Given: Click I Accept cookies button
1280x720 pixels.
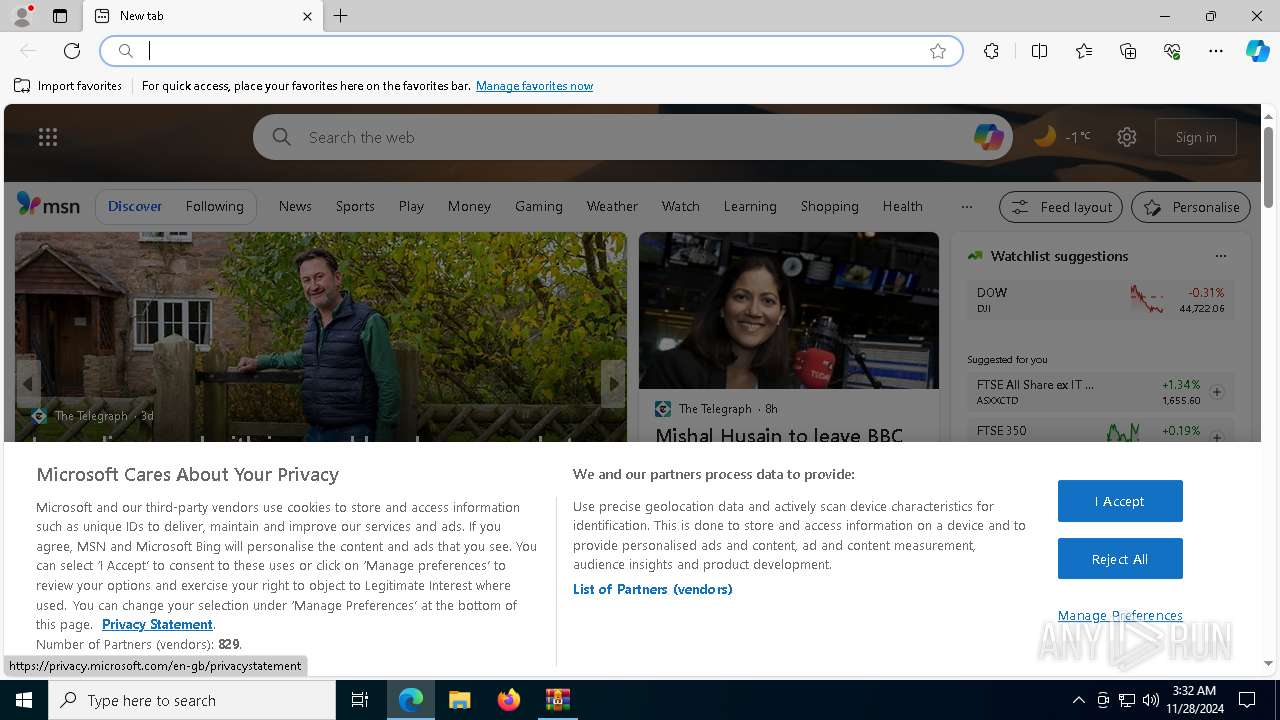Looking at the screenshot, I should pos(1120,501).
